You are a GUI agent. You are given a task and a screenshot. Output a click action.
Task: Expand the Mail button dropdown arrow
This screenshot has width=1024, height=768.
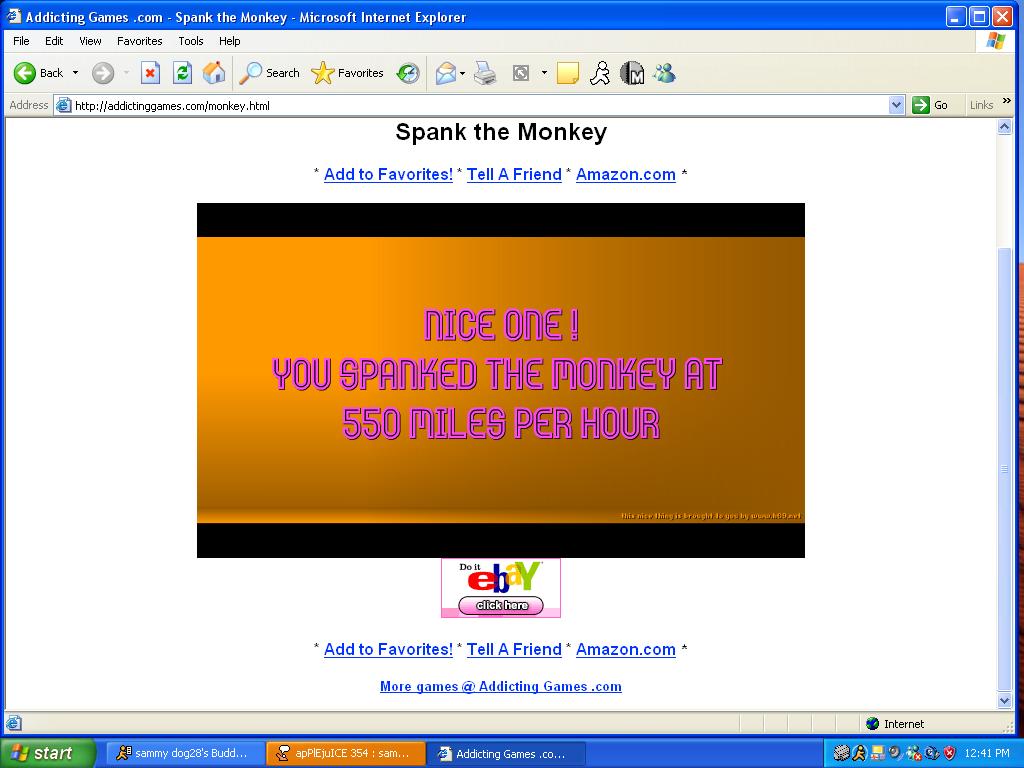click(x=462, y=73)
